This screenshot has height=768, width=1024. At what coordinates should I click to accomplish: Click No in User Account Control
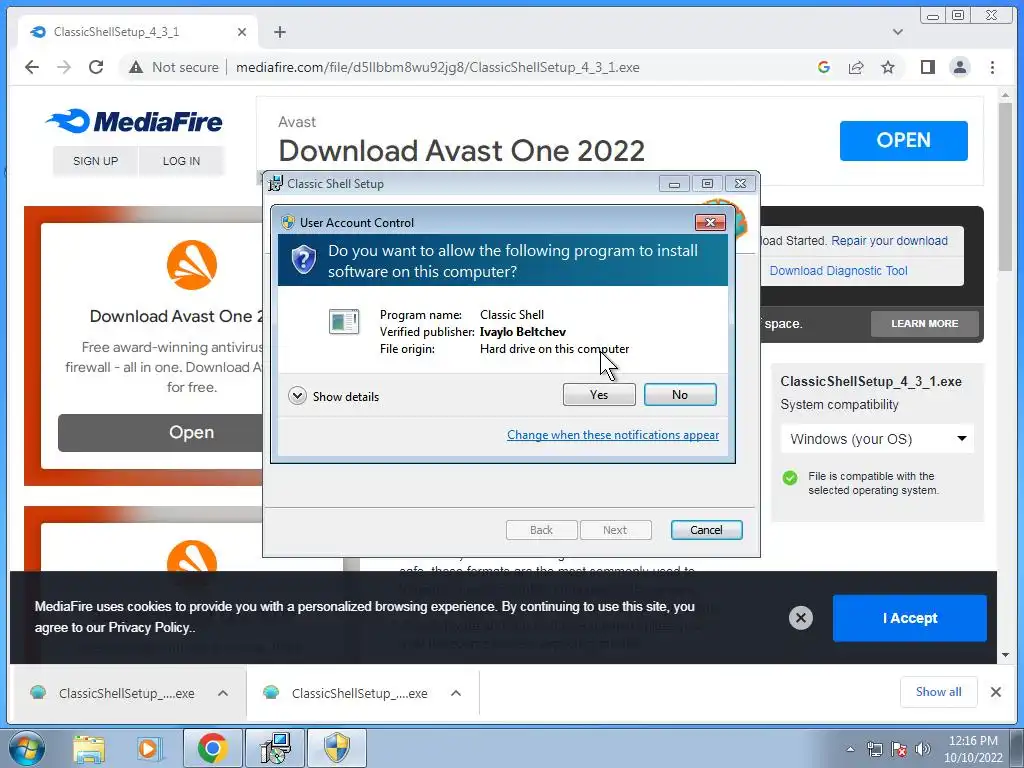pos(680,394)
